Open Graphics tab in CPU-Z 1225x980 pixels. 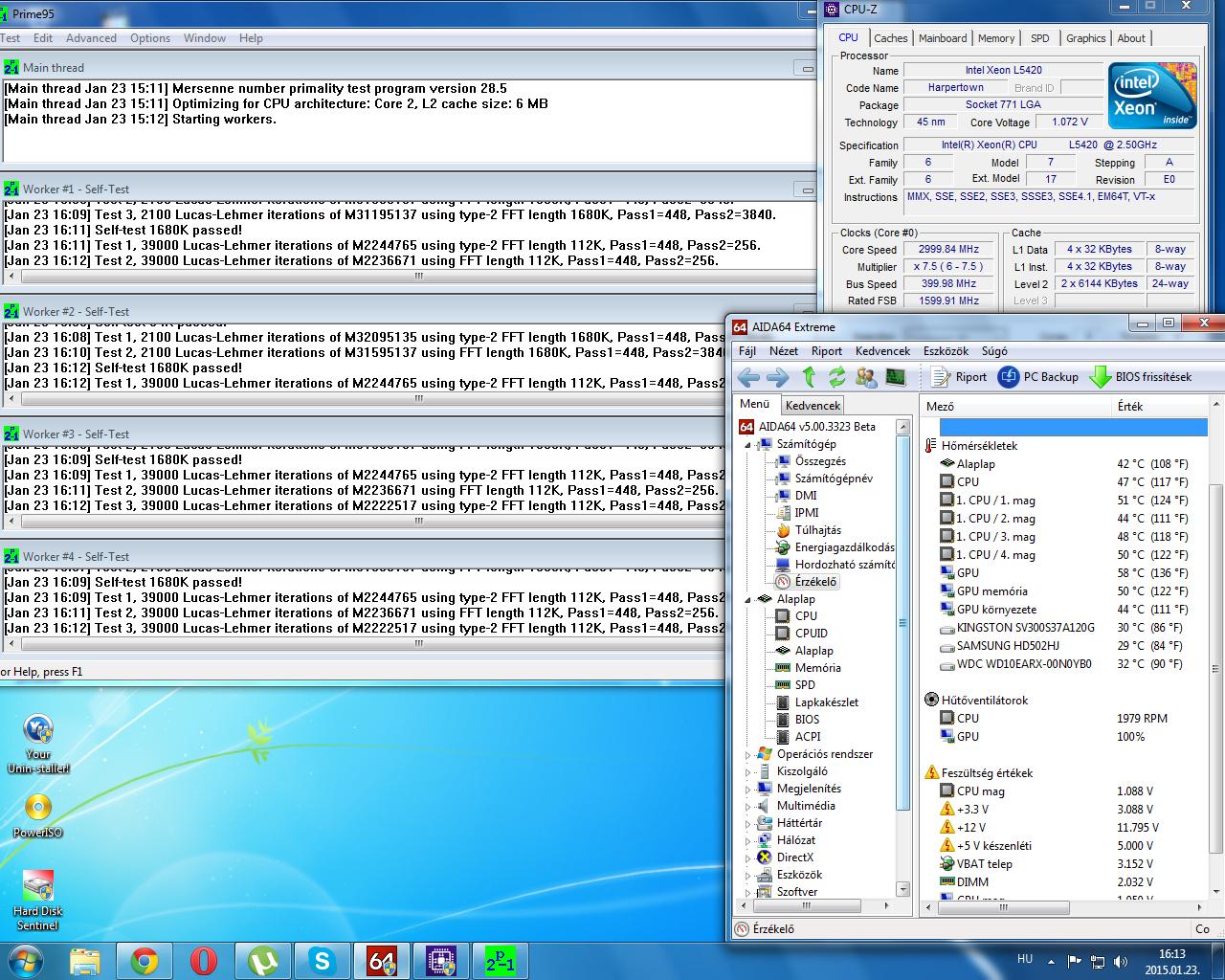(x=1086, y=38)
